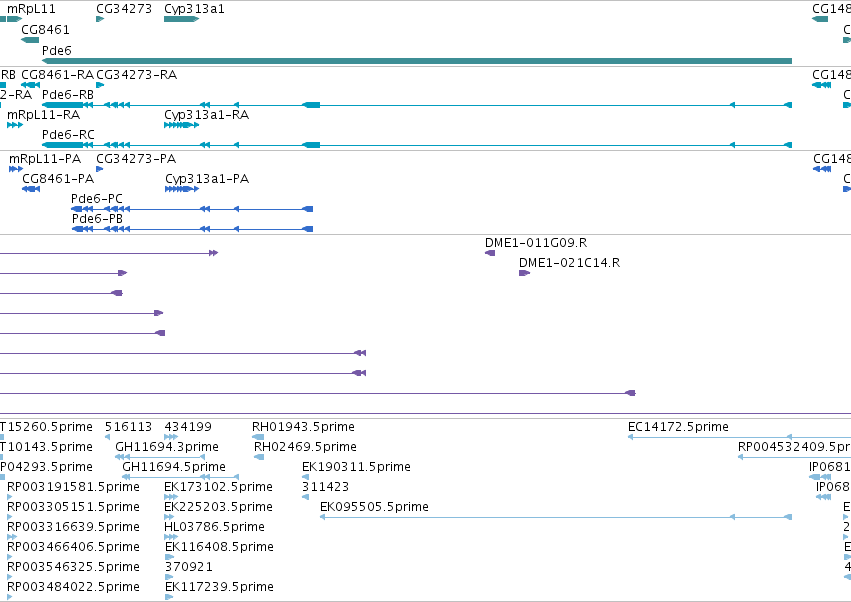The image size is (851, 602).
Task: Click the Pde6-RC transcript line
Action: coord(417,145)
